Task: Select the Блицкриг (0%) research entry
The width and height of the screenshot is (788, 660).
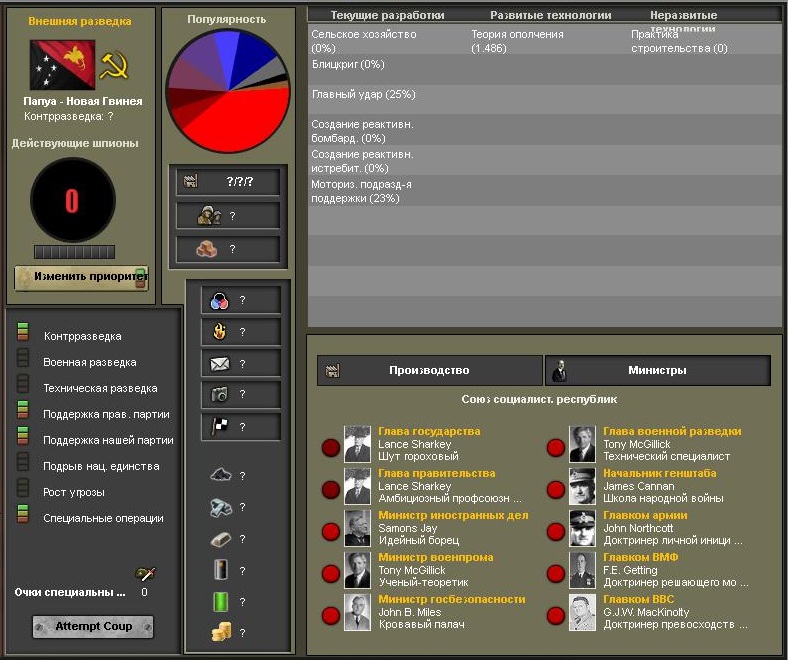Action: [x=348, y=64]
